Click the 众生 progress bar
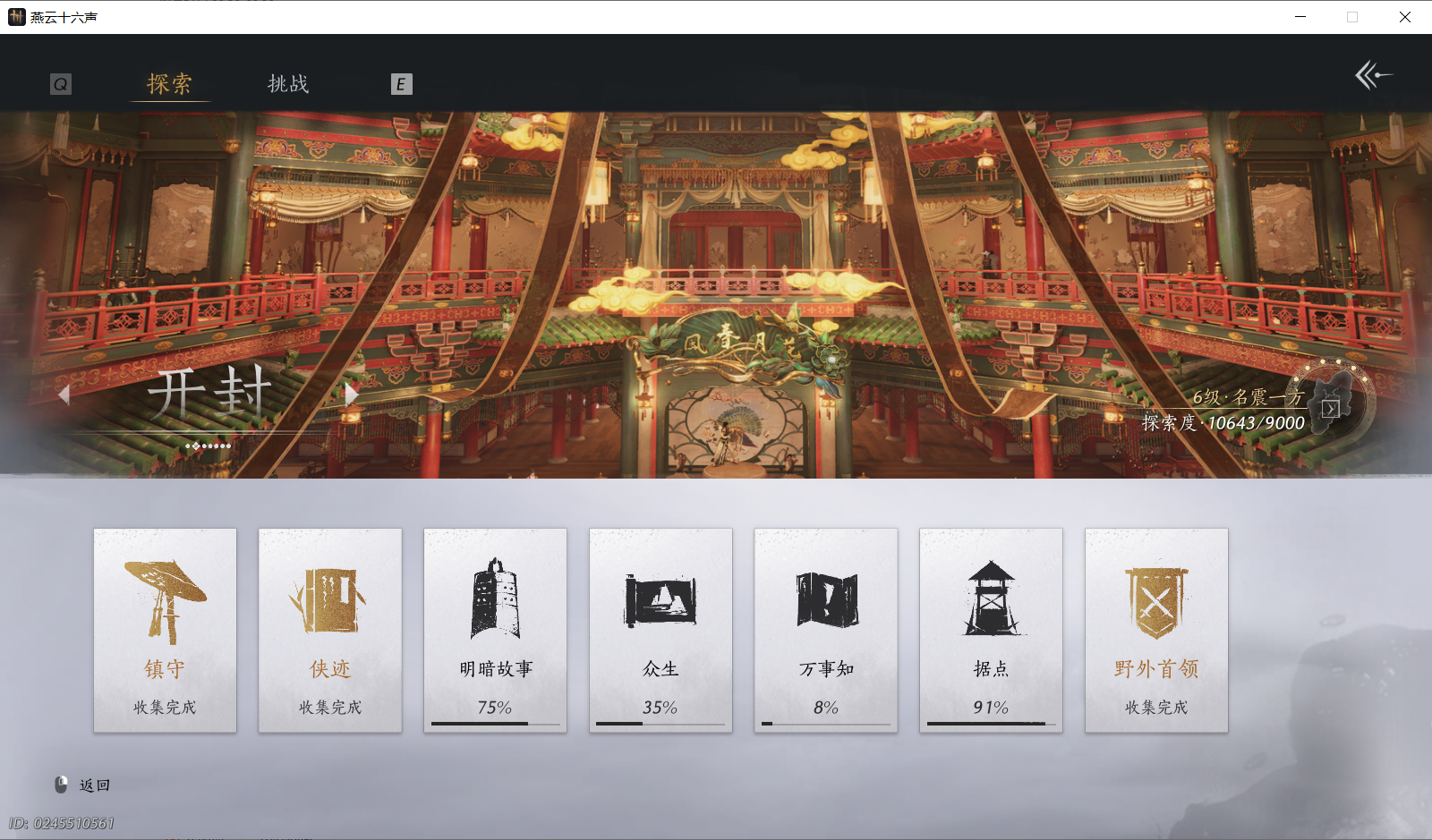 point(661,724)
